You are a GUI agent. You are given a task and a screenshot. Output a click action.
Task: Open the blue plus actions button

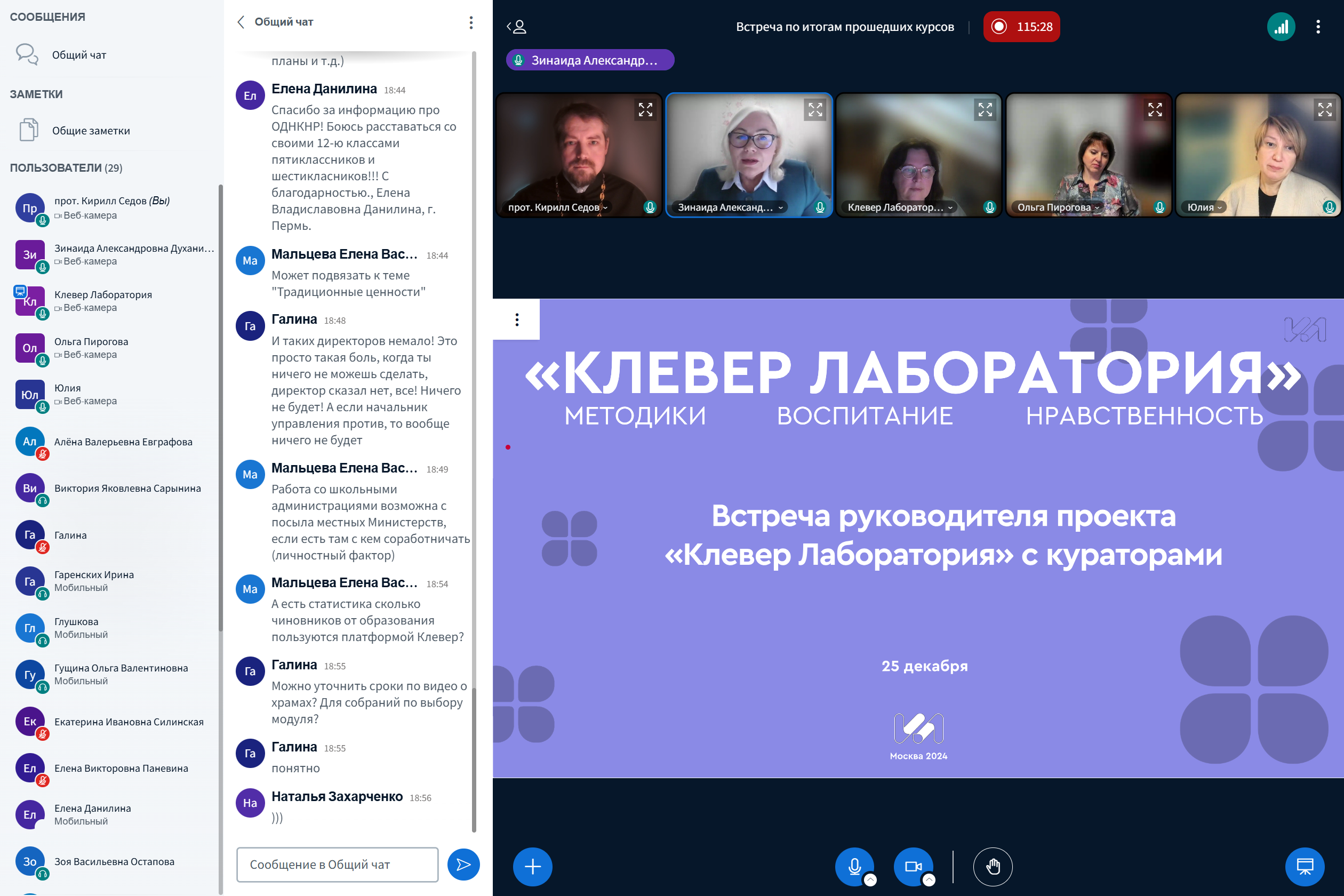pyautogui.click(x=532, y=866)
